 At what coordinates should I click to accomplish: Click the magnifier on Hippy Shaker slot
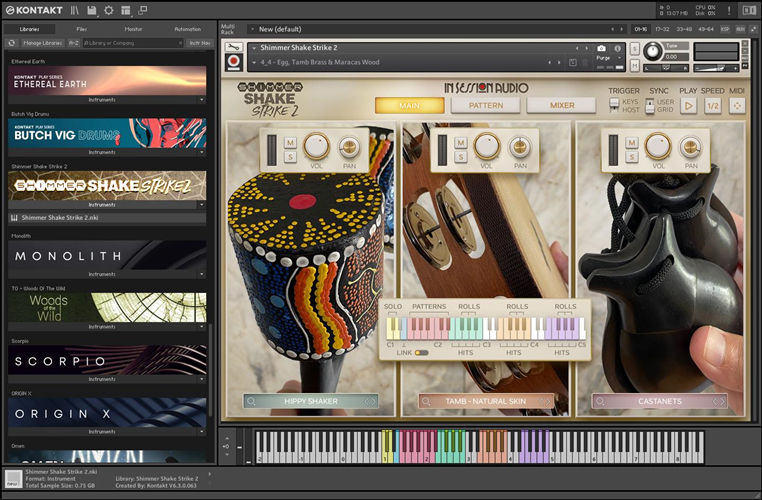[x=252, y=402]
